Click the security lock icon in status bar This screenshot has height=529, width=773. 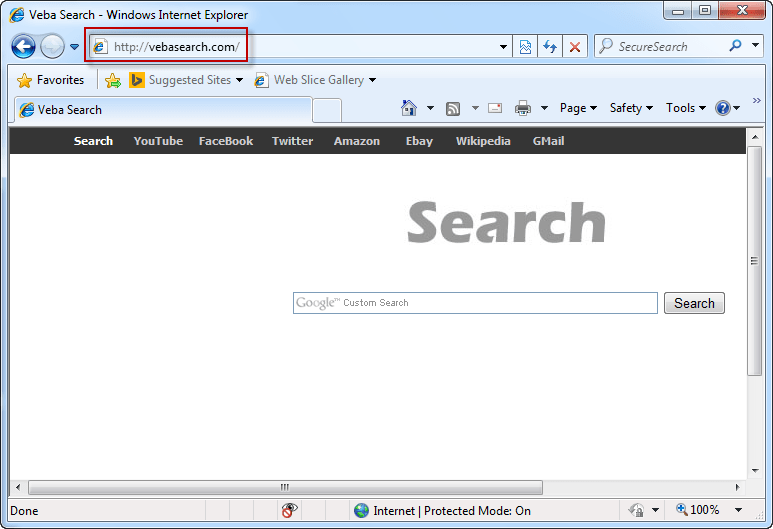636,510
